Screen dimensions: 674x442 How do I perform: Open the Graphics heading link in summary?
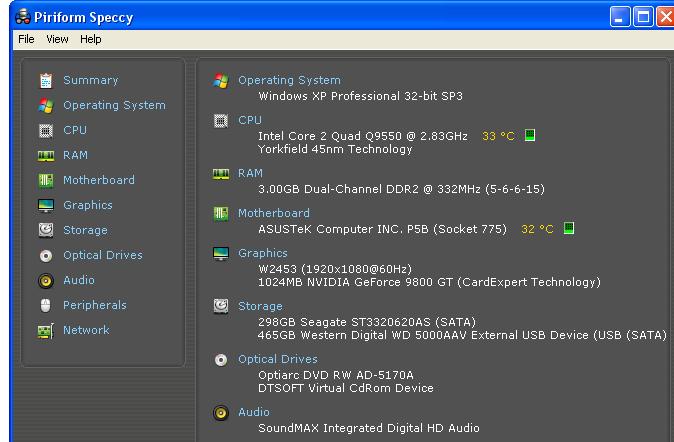coord(263,253)
